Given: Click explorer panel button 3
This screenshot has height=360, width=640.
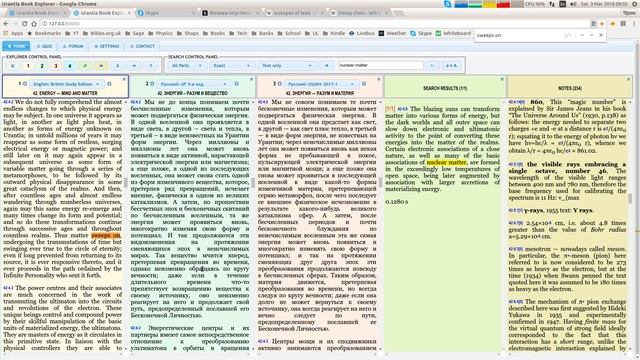Looking at the screenshot, I should tap(56, 66).
